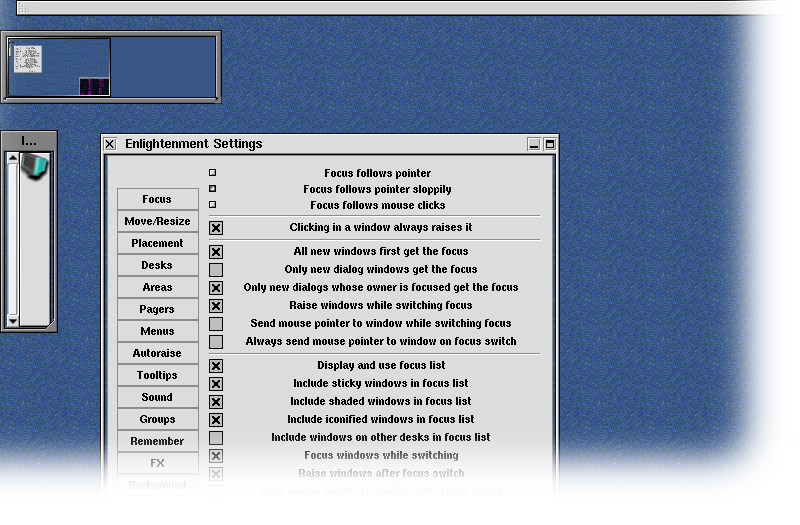Go to the Tooltips tab

pyautogui.click(x=157, y=374)
